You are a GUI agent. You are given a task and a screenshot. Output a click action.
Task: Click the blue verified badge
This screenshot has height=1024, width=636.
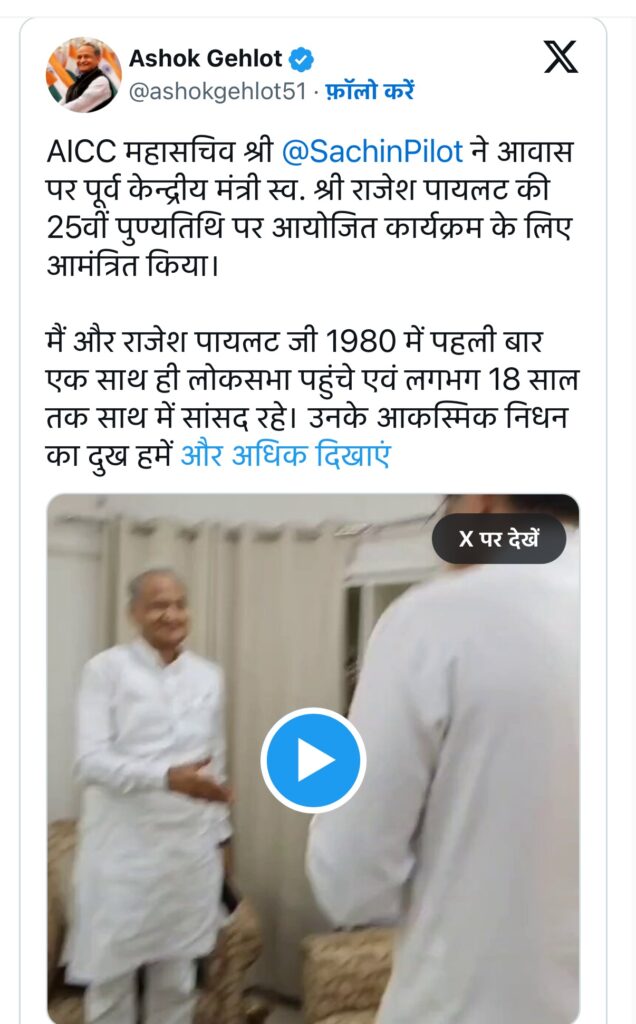click(x=301, y=59)
